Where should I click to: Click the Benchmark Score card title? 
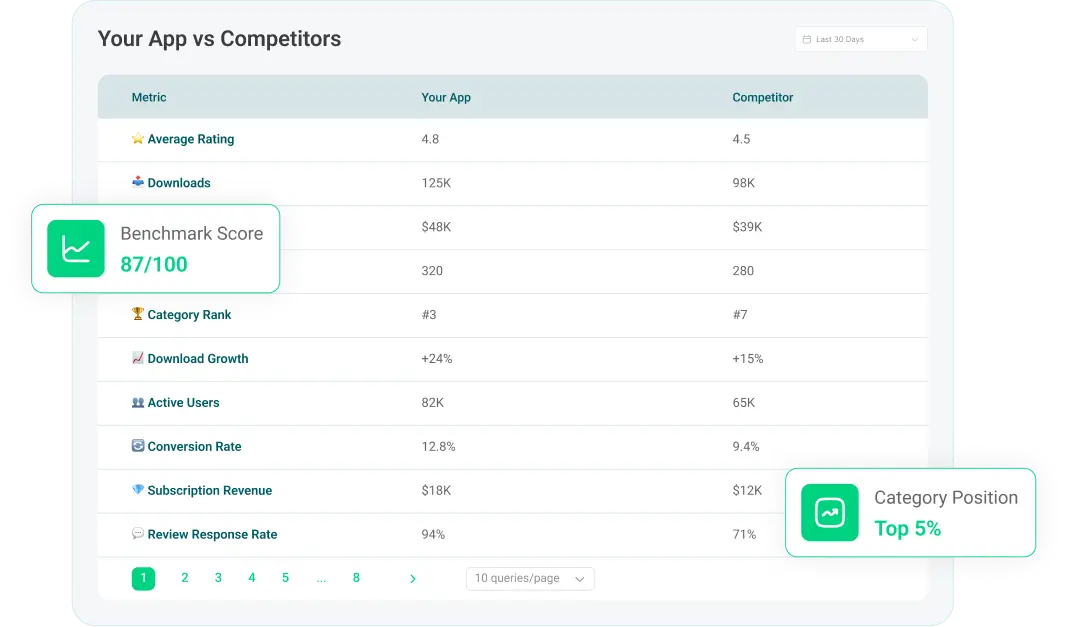(x=192, y=234)
